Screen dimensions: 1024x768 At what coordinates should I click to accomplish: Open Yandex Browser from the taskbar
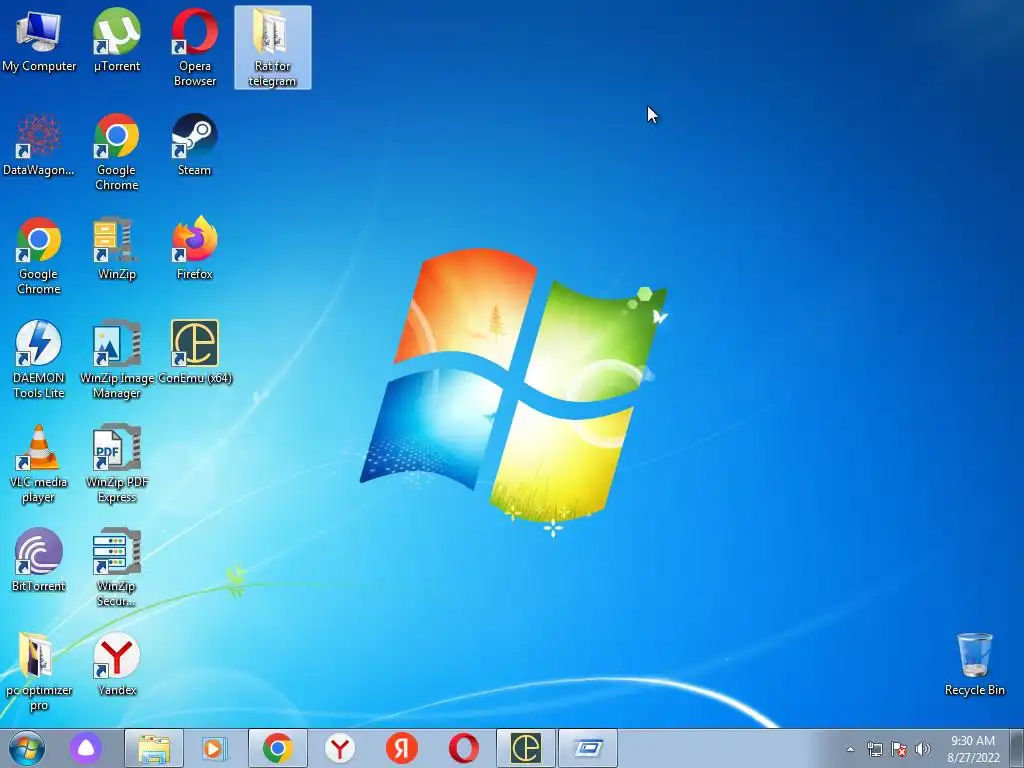pos(340,748)
